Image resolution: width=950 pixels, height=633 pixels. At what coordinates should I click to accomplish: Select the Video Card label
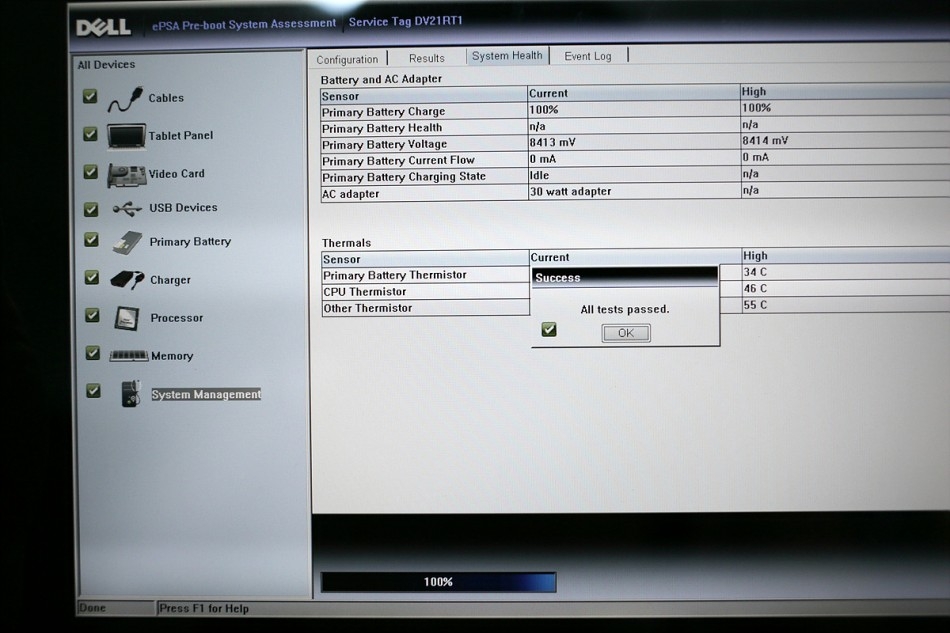pyautogui.click(x=176, y=174)
